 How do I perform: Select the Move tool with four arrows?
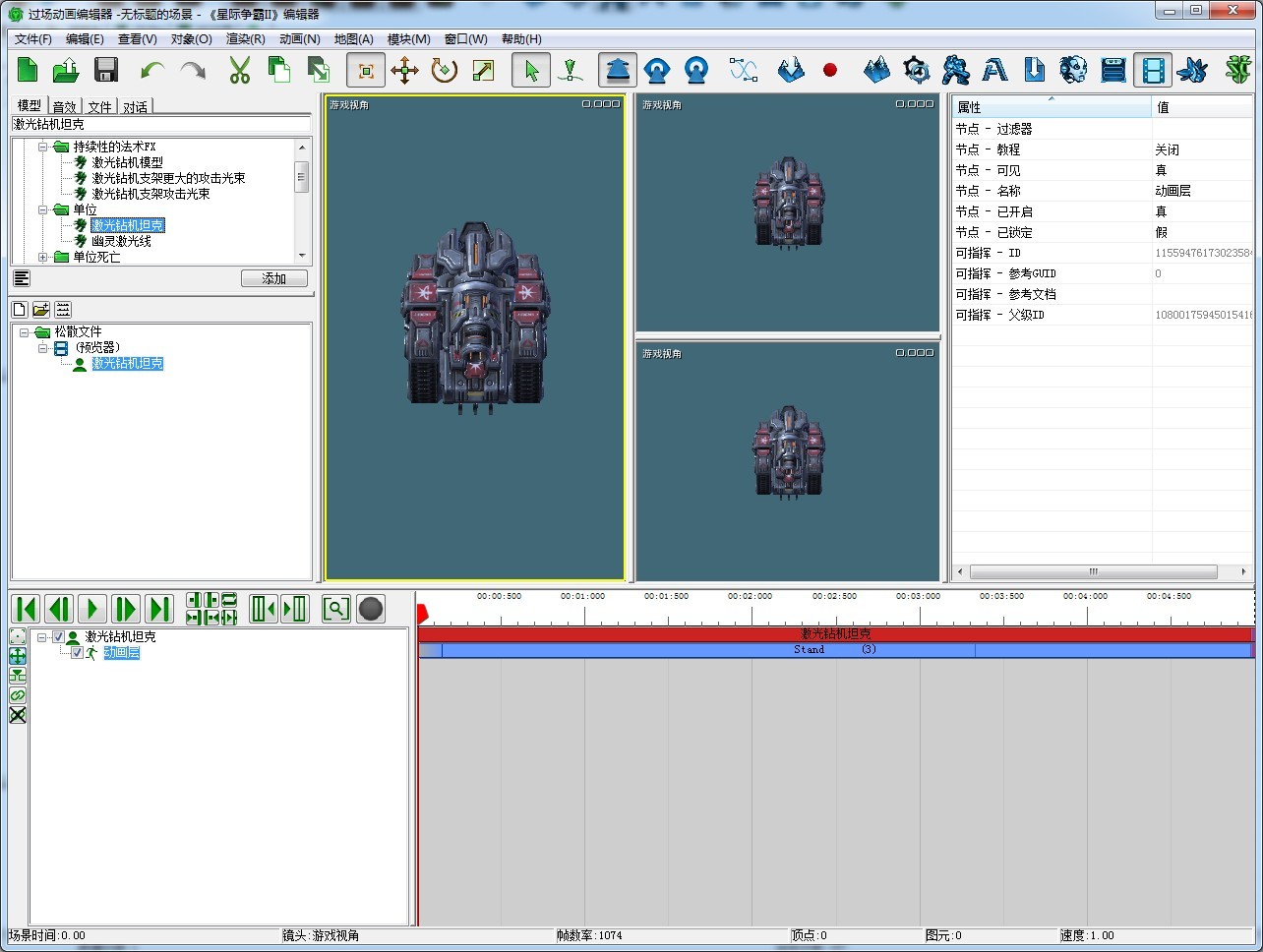[404, 70]
